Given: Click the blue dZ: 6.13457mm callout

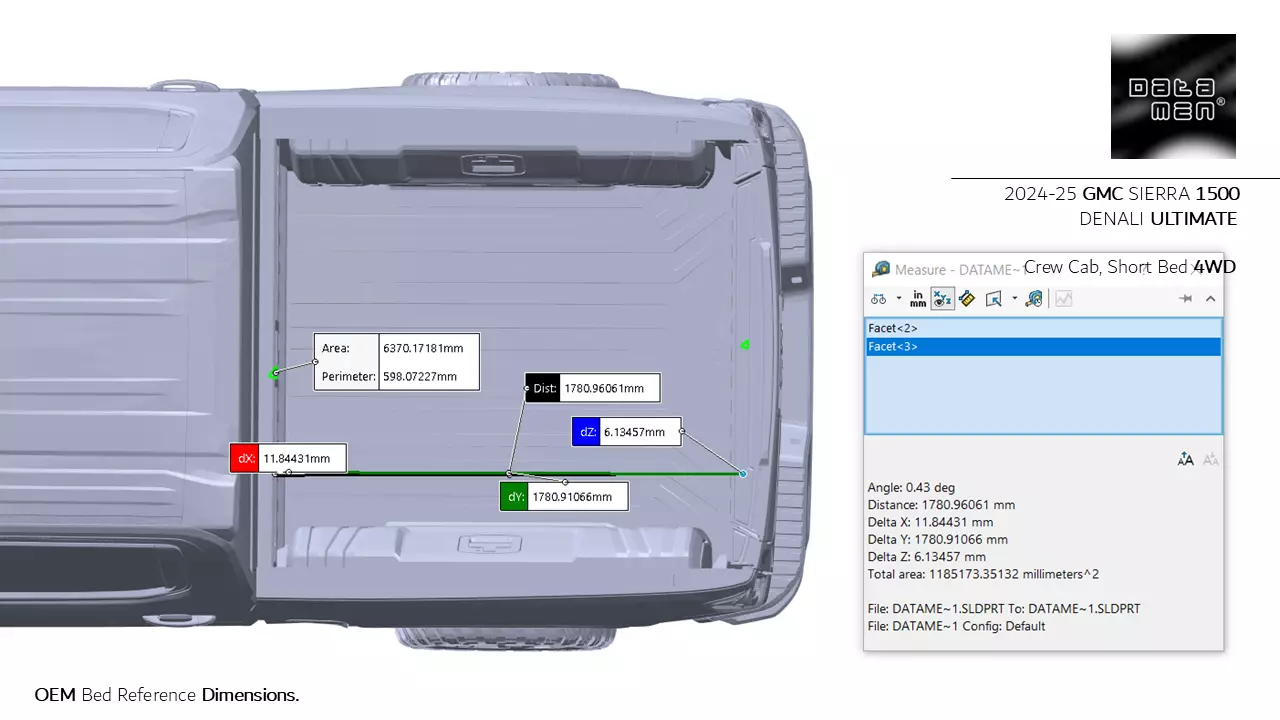Looking at the screenshot, I should 626,432.
